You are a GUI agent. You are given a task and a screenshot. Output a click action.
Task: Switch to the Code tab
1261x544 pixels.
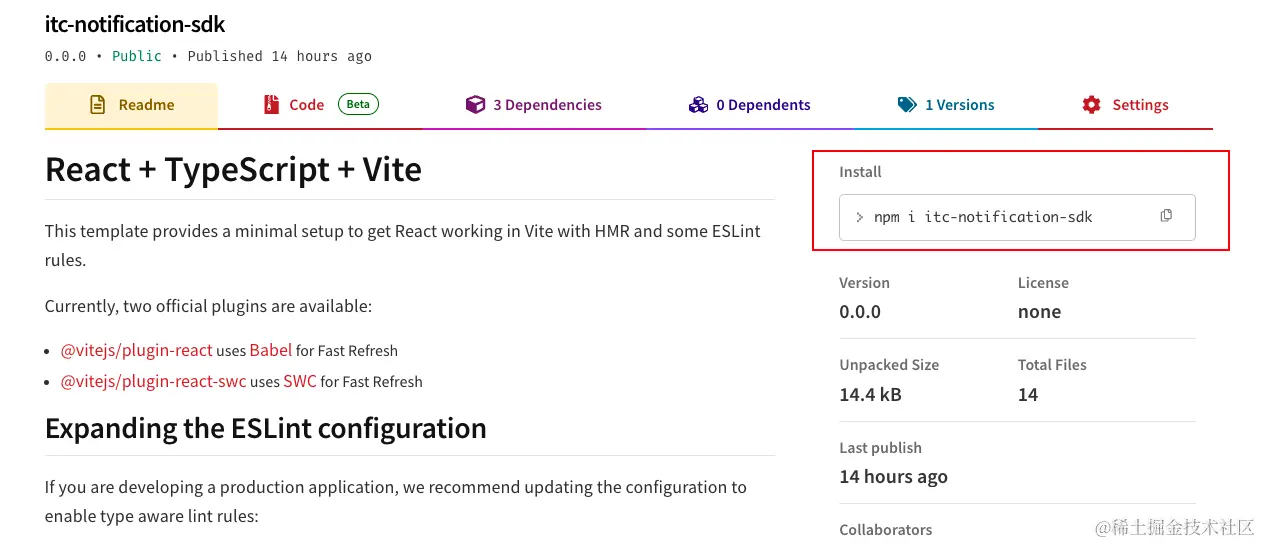click(320, 105)
